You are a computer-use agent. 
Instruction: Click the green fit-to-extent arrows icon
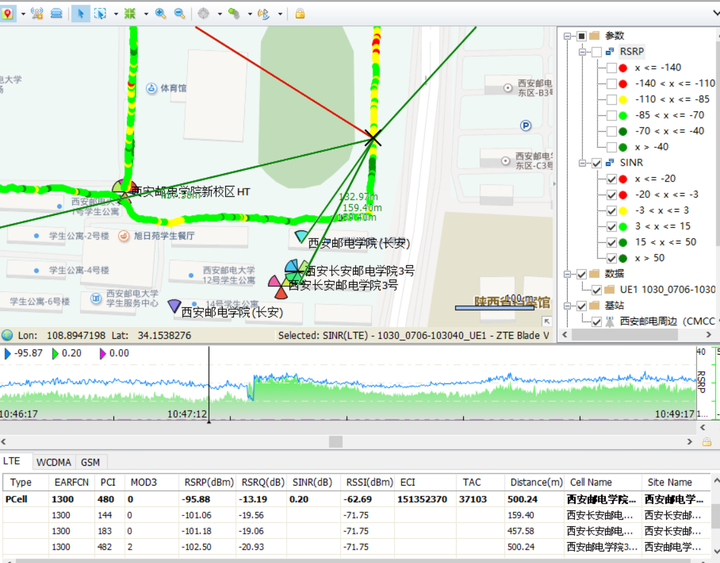pos(130,14)
